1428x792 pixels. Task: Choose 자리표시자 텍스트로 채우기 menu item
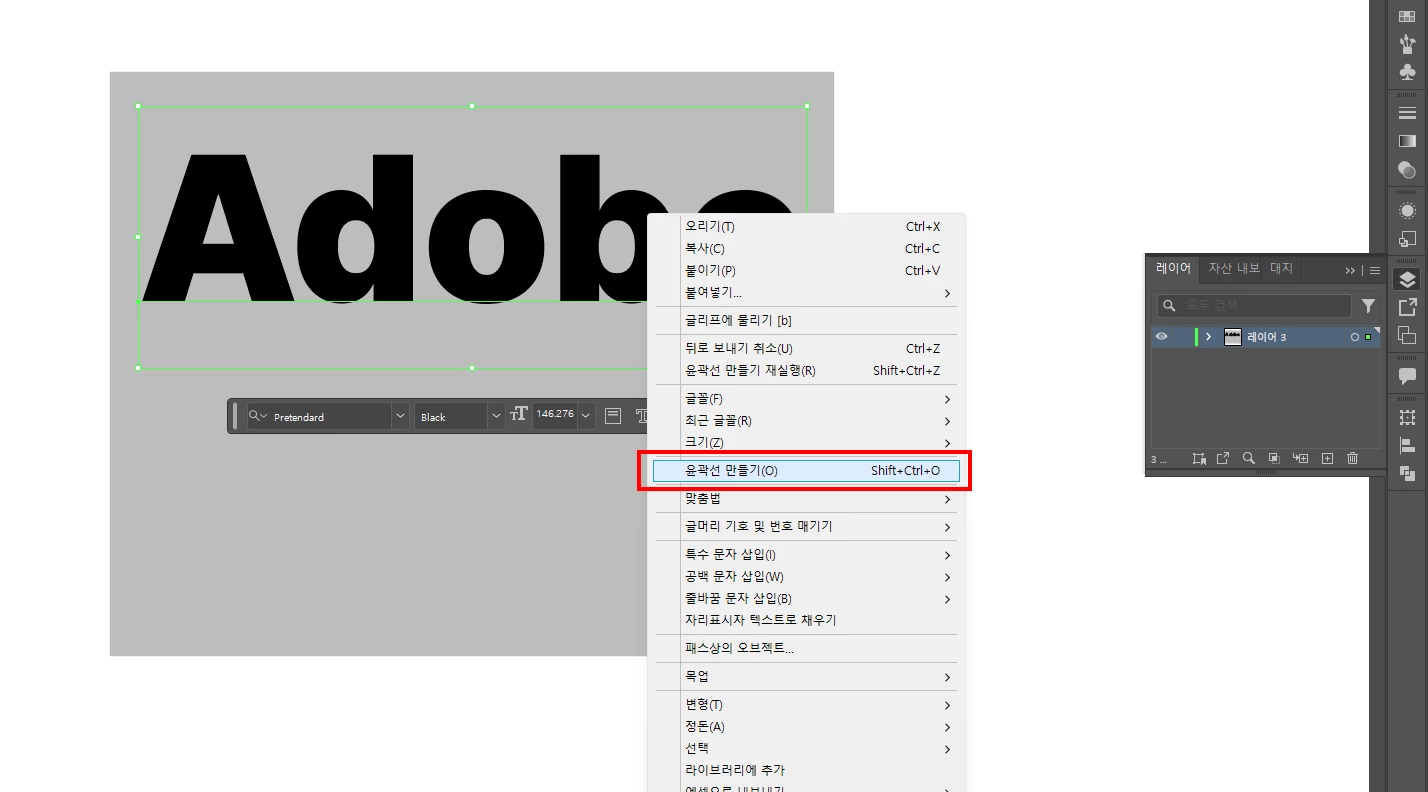(806, 620)
